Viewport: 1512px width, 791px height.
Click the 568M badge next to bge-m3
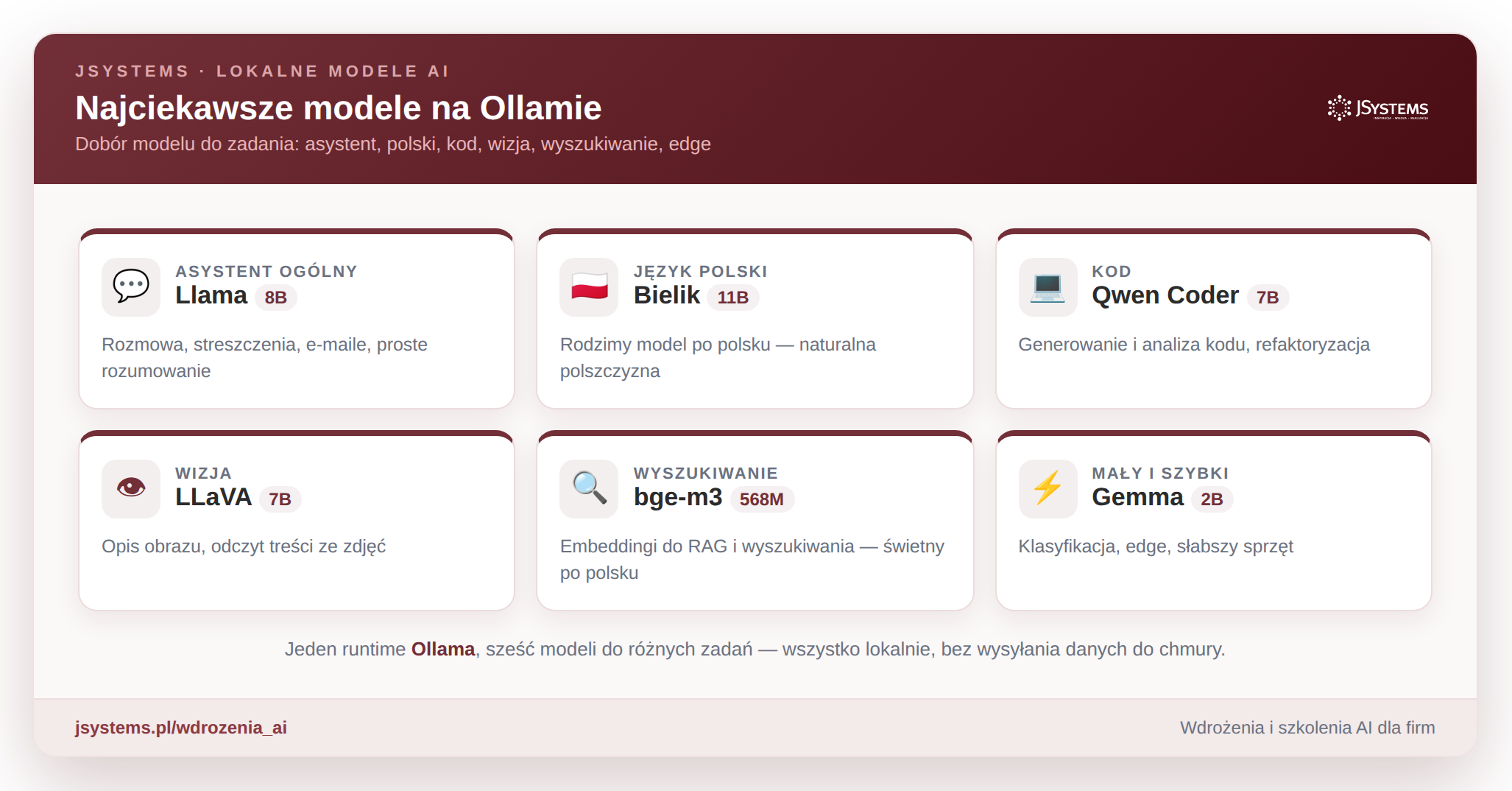762,499
